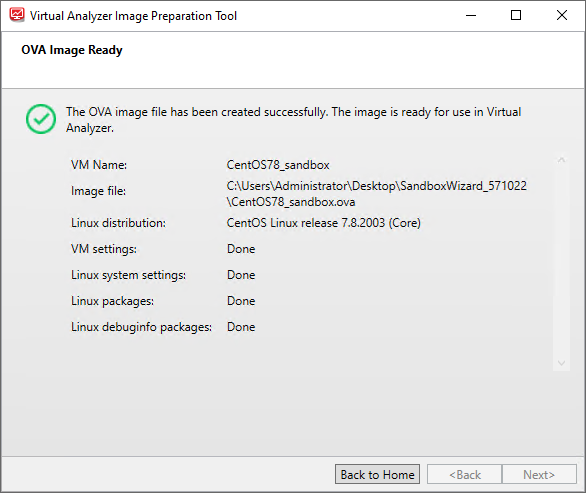This screenshot has height=493, width=586.
Task: Click the Linux packages Done status
Action: click(241, 301)
